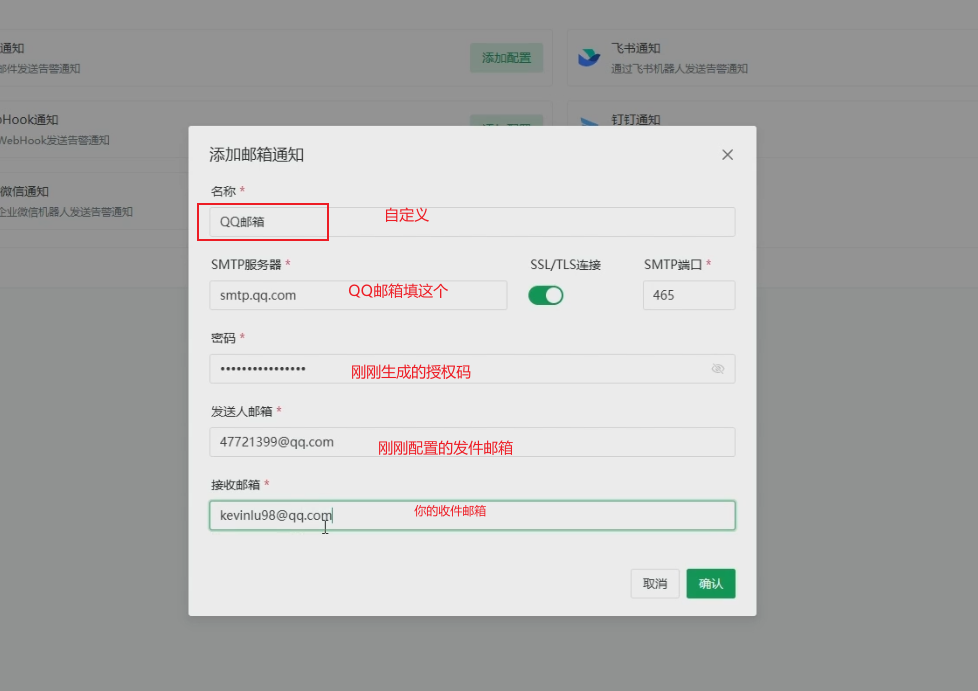
Task: Click the X icon on the dialog header
Action: click(727, 154)
